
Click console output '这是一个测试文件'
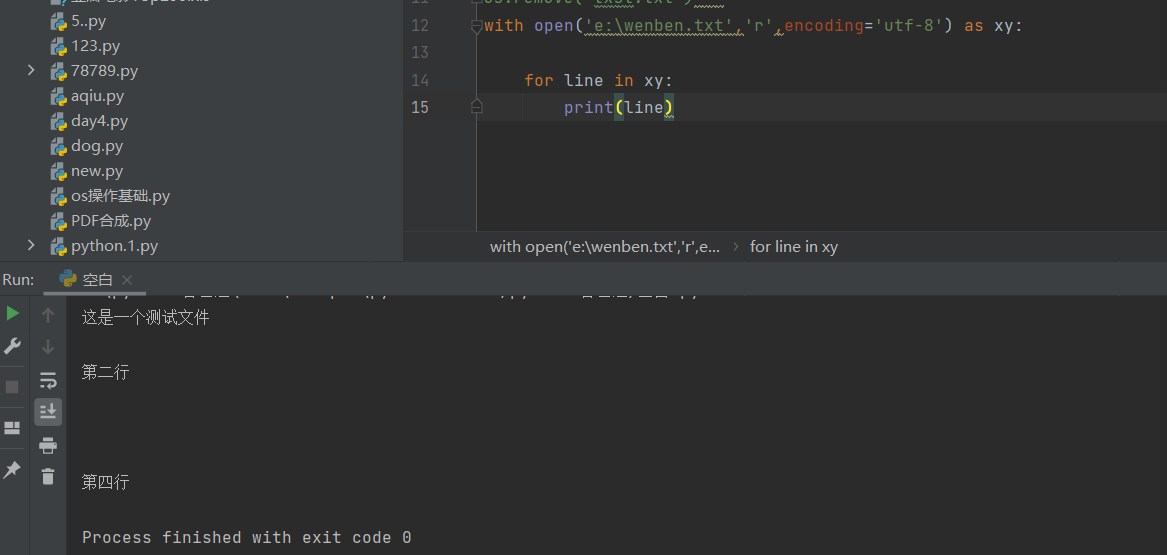pyautogui.click(x=145, y=318)
